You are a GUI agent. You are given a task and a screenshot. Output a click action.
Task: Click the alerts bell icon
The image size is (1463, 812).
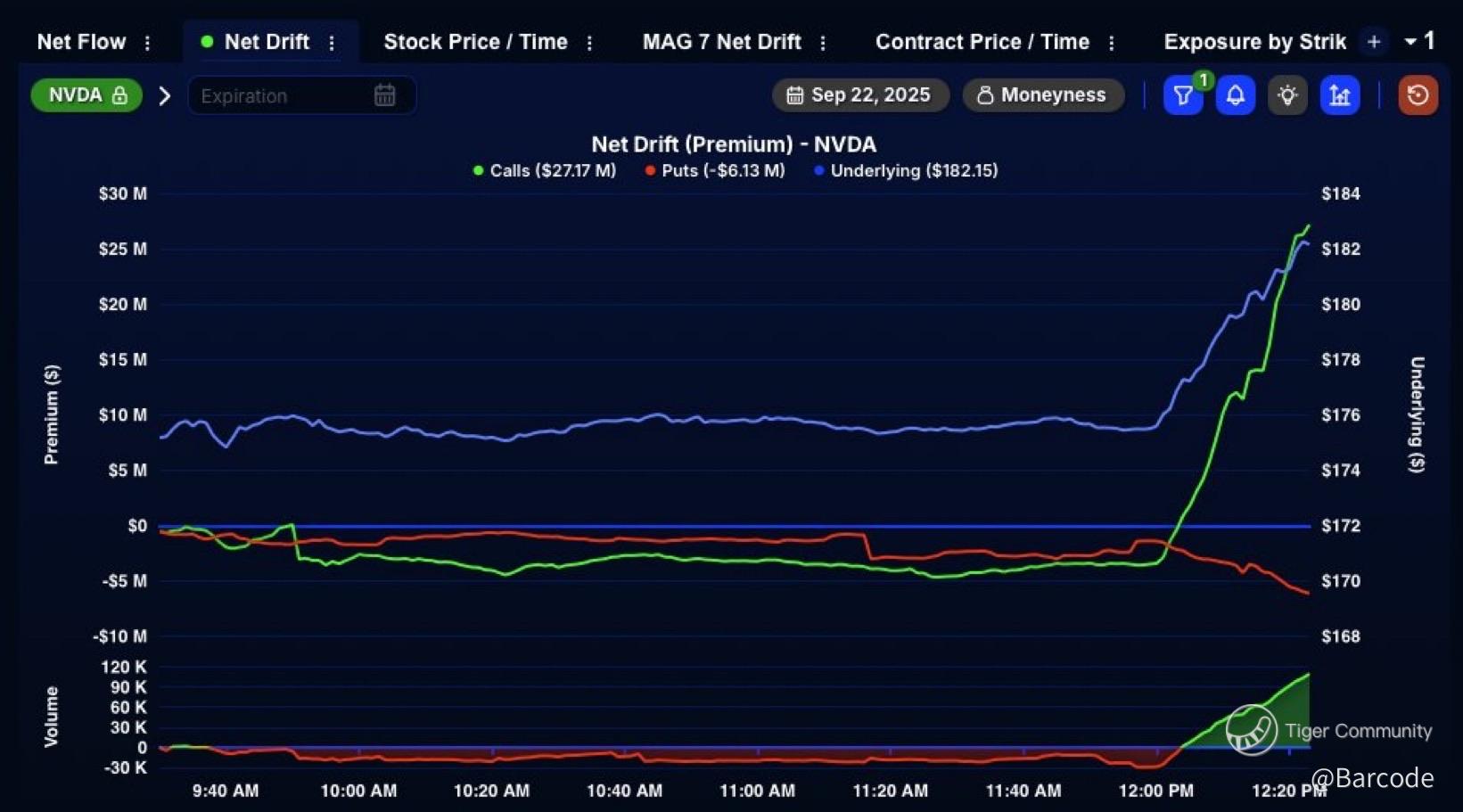[1235, 95]
